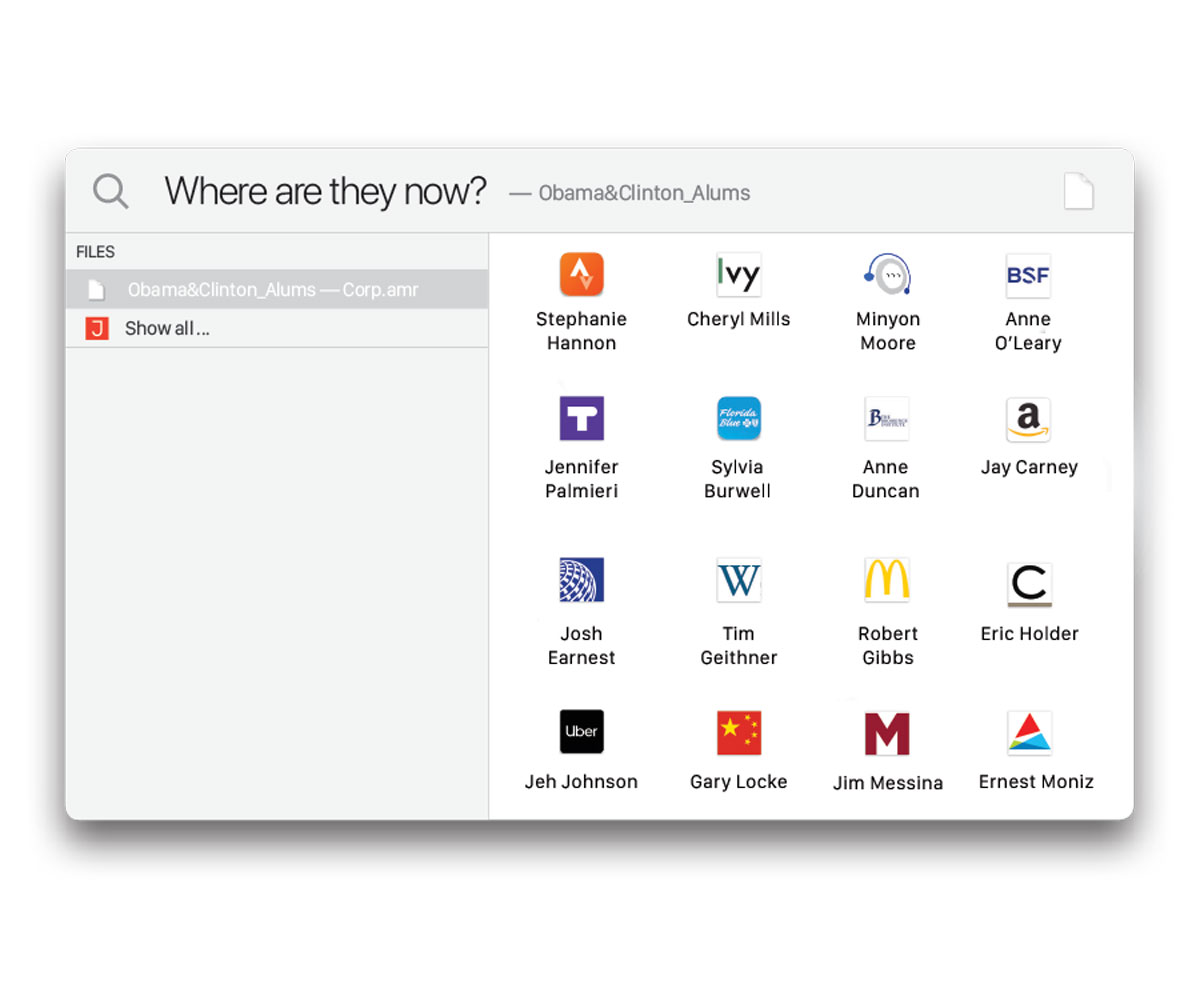Click the Show all… link
1200x1000 pixels.
(x=167, y=328)
